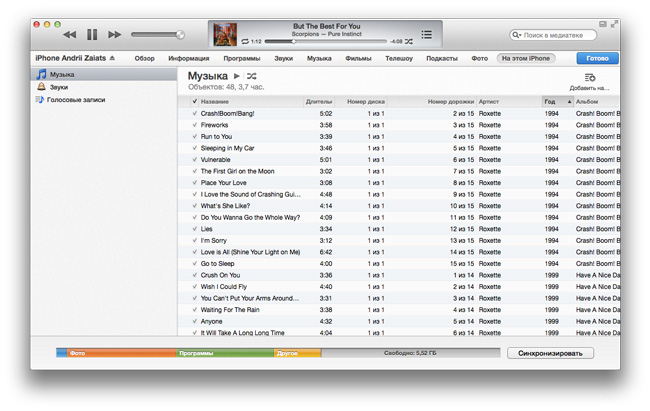
Task: Open the Информация tab
Action: click(x=189, y=58)
